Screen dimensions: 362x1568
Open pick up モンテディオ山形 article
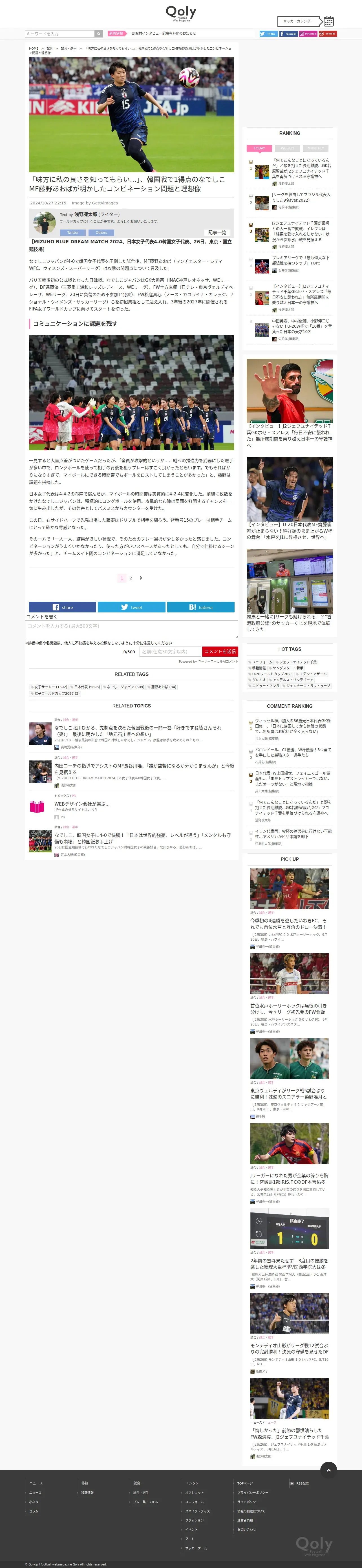[290, 1349]
